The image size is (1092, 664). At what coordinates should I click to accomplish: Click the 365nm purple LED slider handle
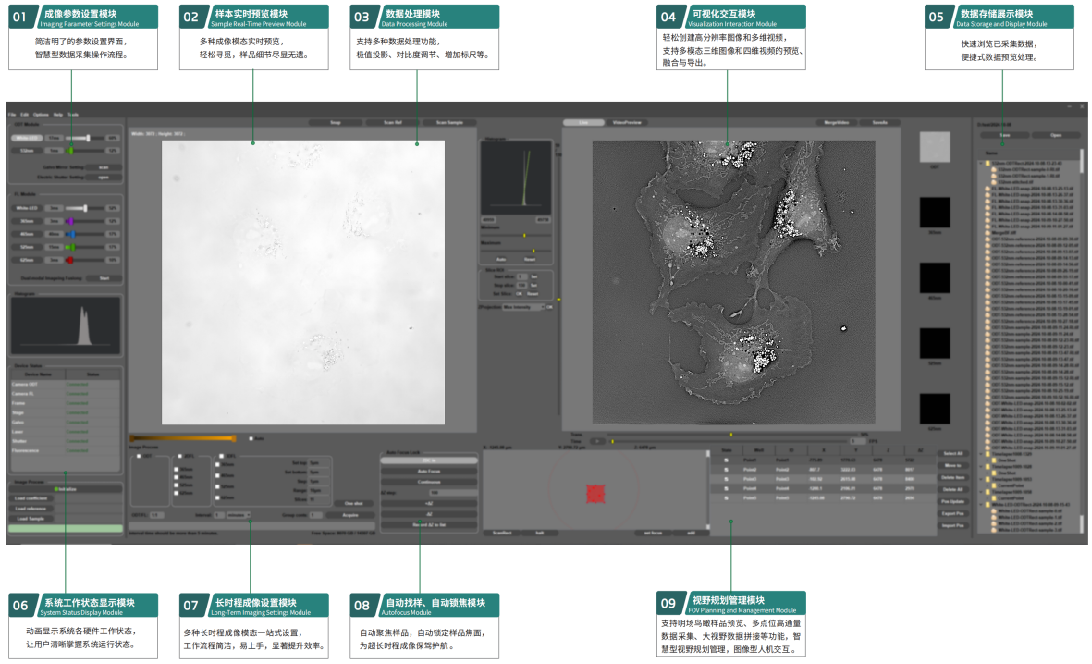70,221
